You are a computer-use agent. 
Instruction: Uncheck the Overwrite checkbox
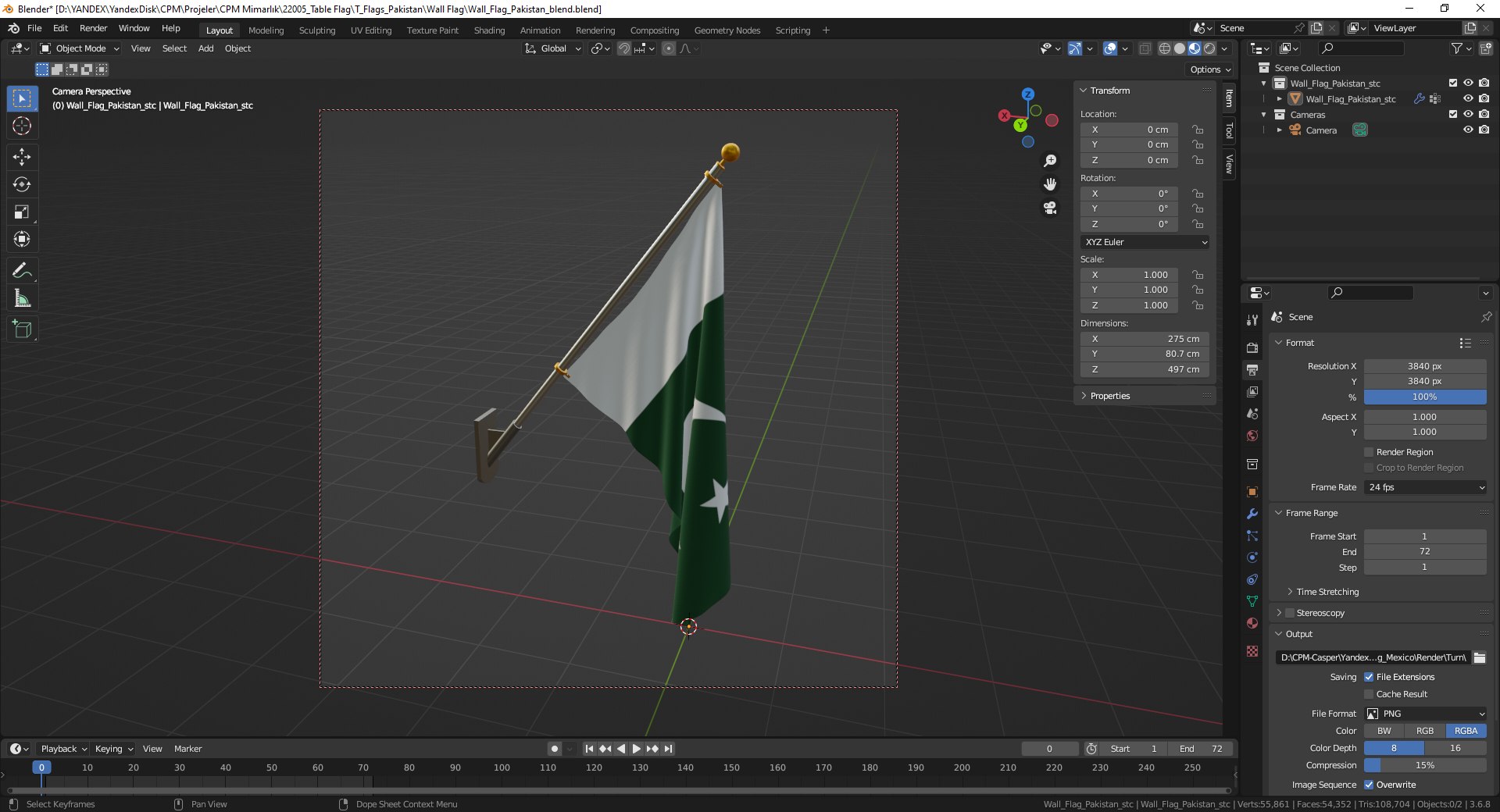point(1369,785)
